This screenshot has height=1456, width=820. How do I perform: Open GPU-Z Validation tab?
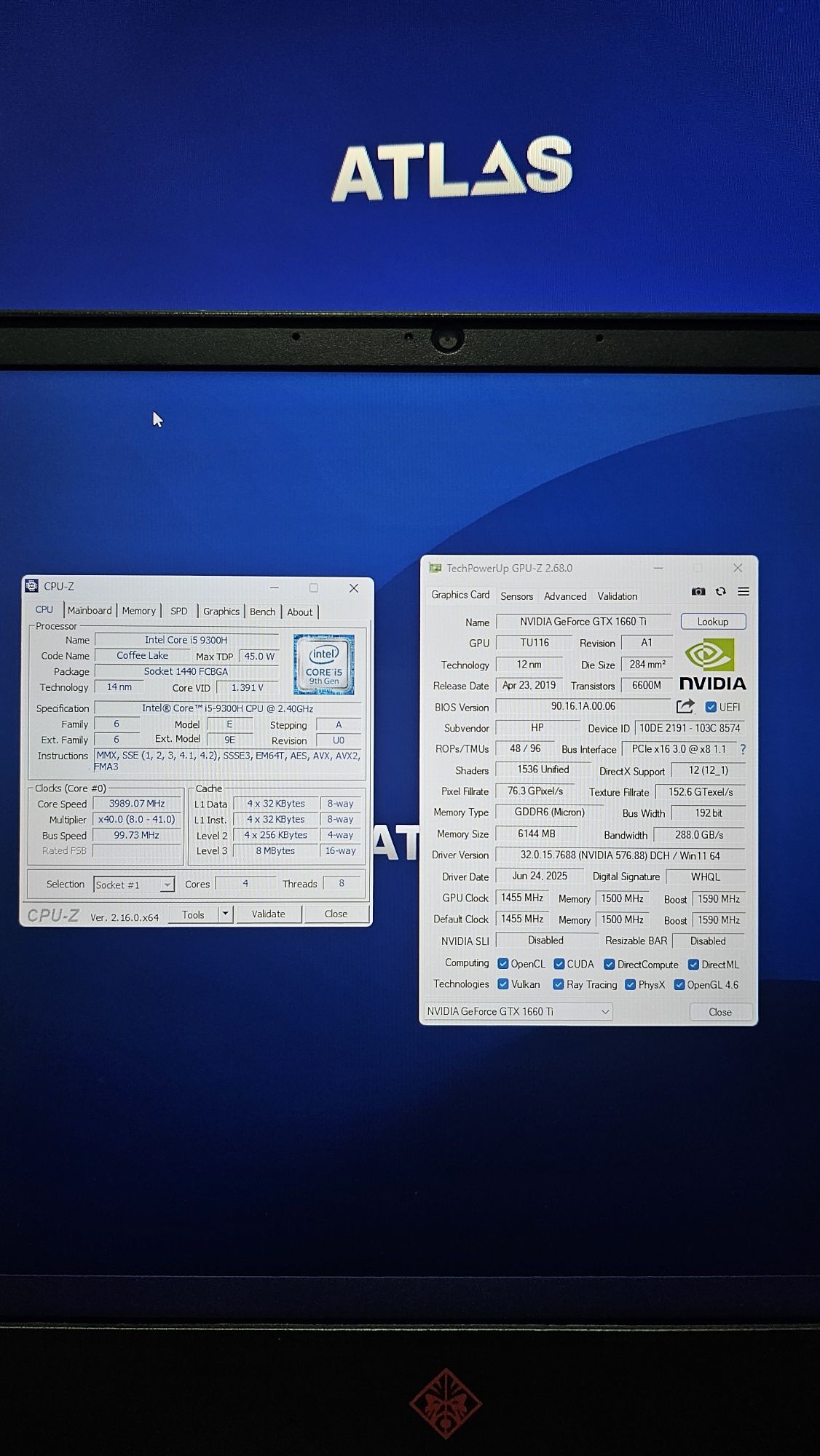tap(618, 596)
